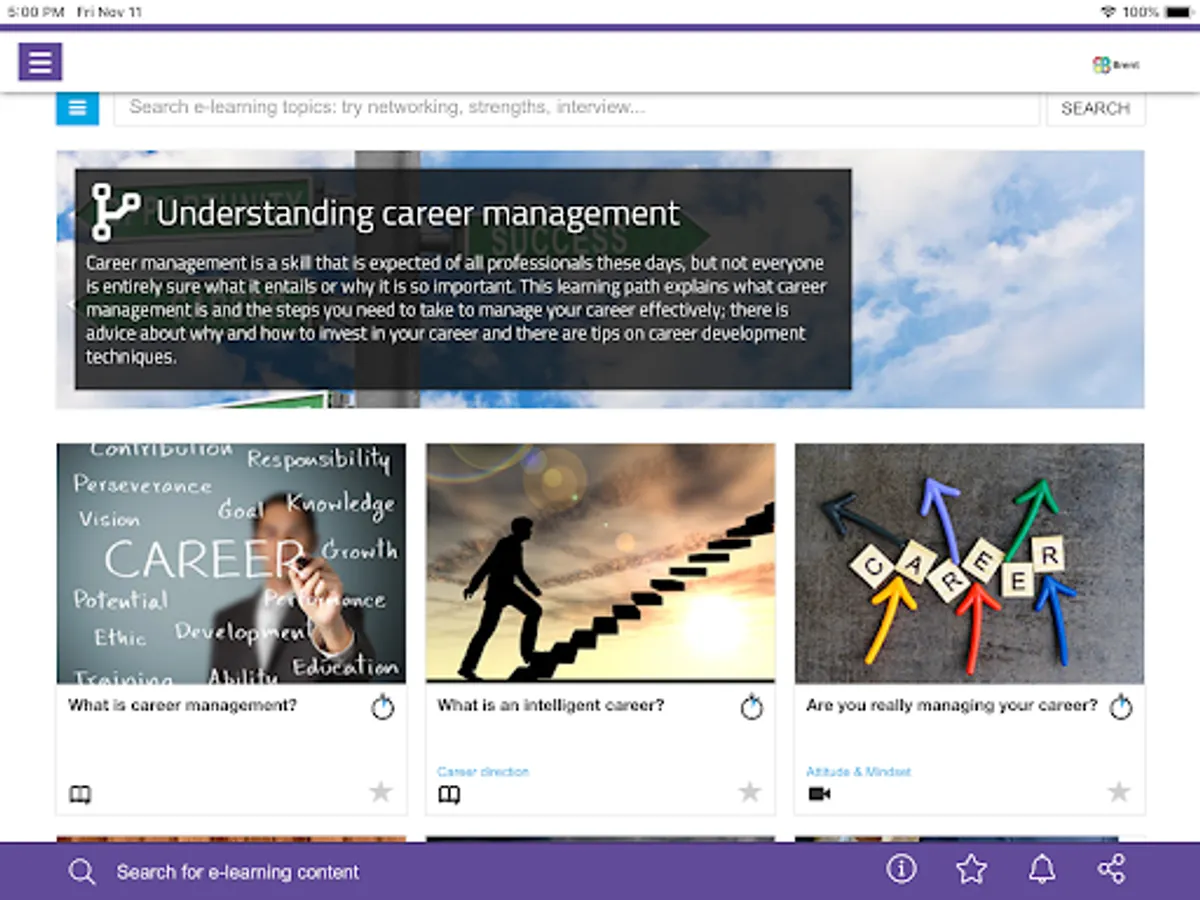The image size is (1200, 900).
Task: Click timer icon on "What is an intelligent career?"
Action: point(751,707)
